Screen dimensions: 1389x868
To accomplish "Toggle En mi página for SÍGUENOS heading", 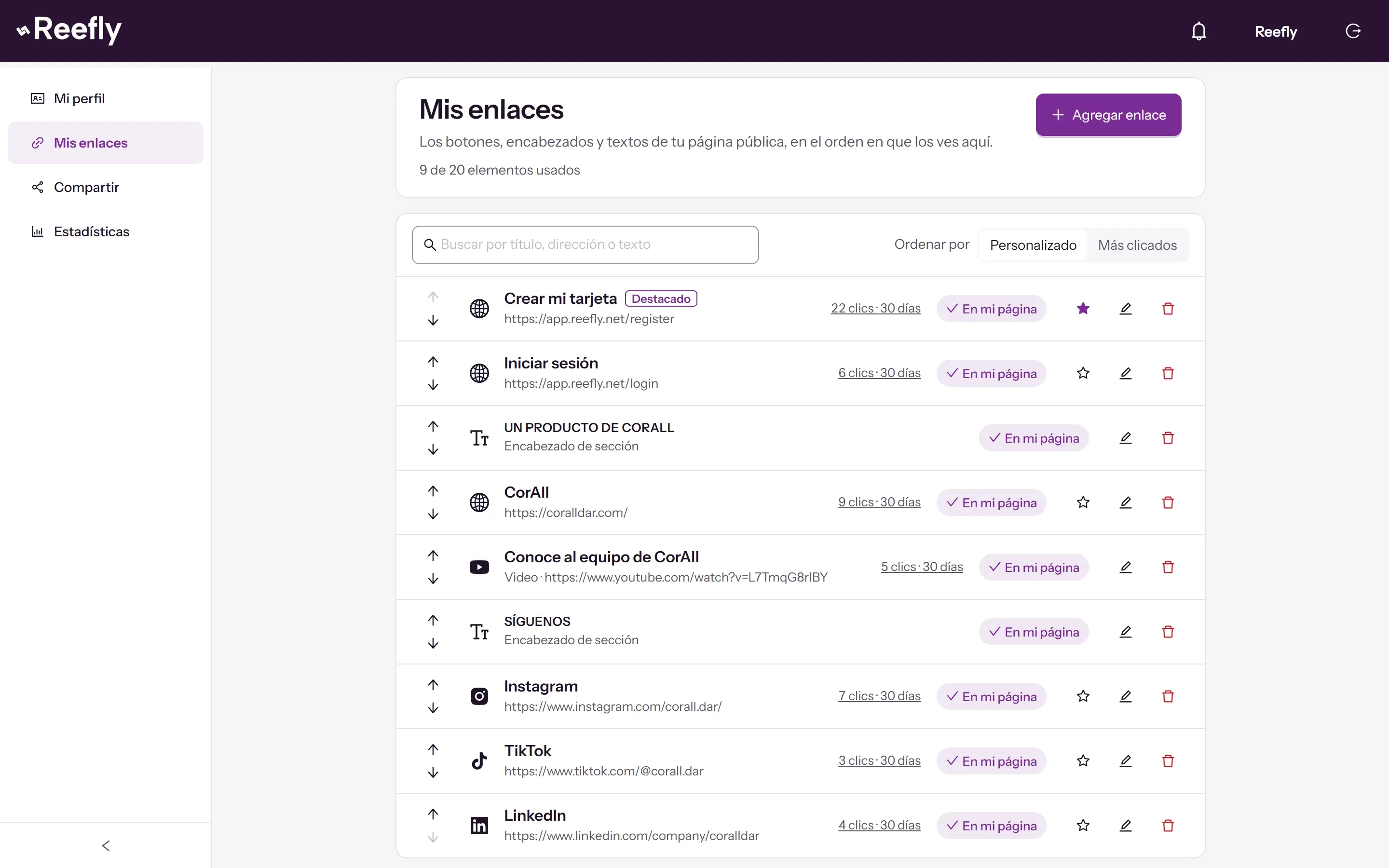I will (1034, 632).
